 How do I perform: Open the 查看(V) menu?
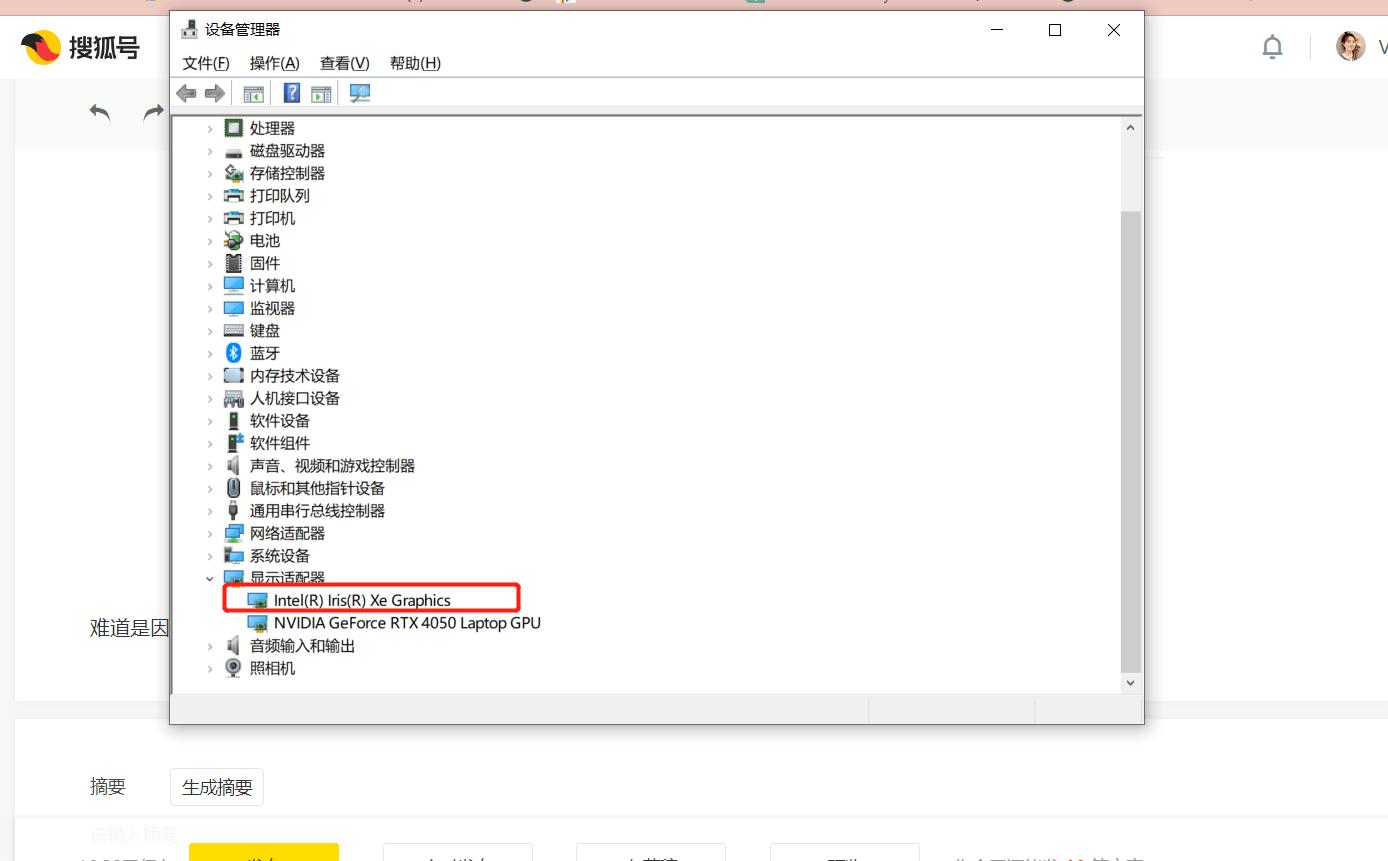point(345,63)
